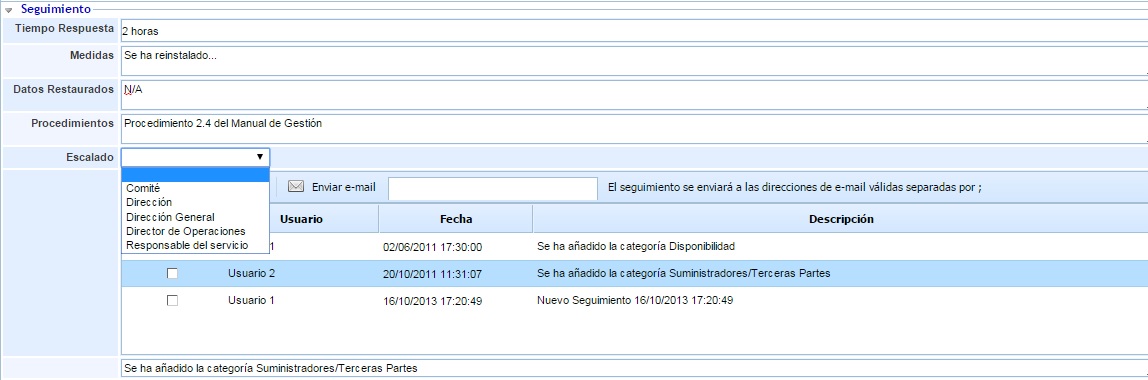The image size is (1148, 380).
Task: Click the Usuario column header
Action: (302, 219)
